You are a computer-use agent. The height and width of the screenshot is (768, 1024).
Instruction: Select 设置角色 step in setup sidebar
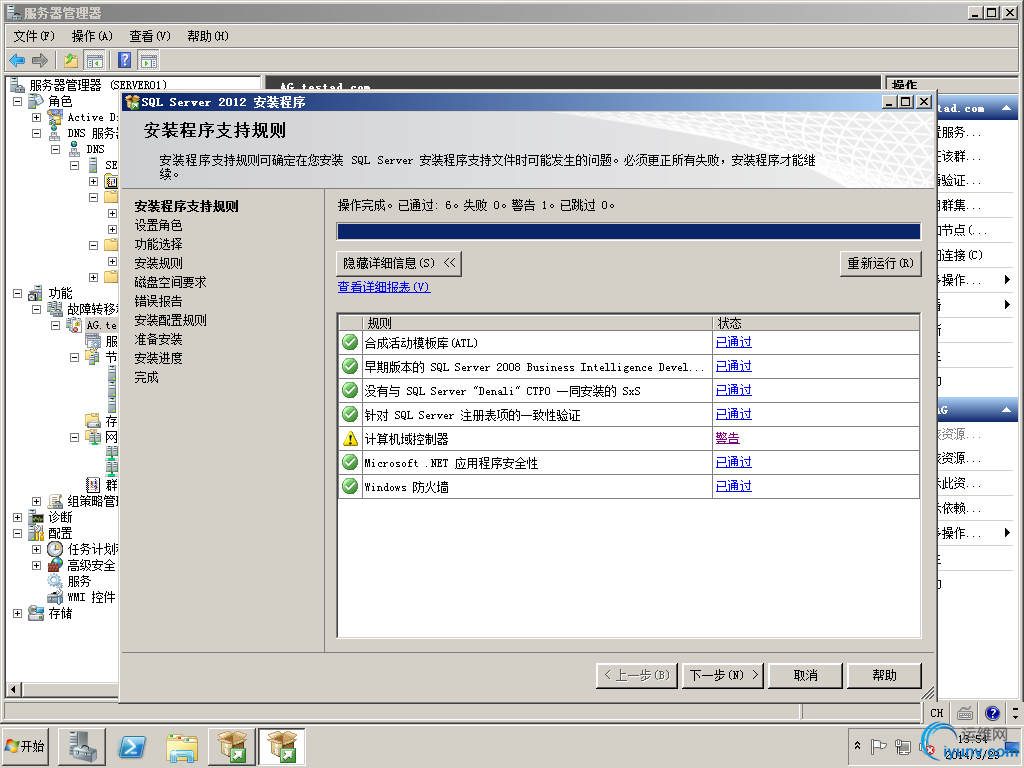pos(158,225)
